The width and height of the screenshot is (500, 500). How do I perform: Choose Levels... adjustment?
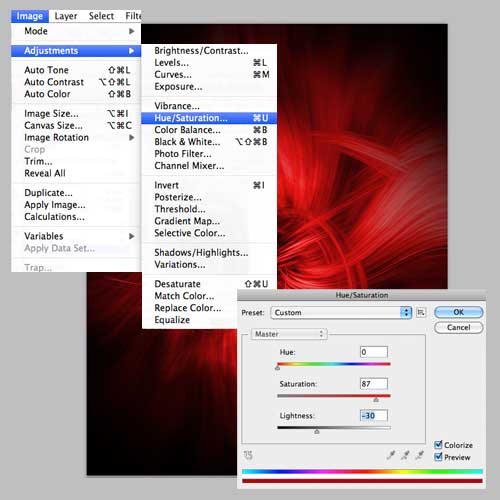(x=209, y=63)
